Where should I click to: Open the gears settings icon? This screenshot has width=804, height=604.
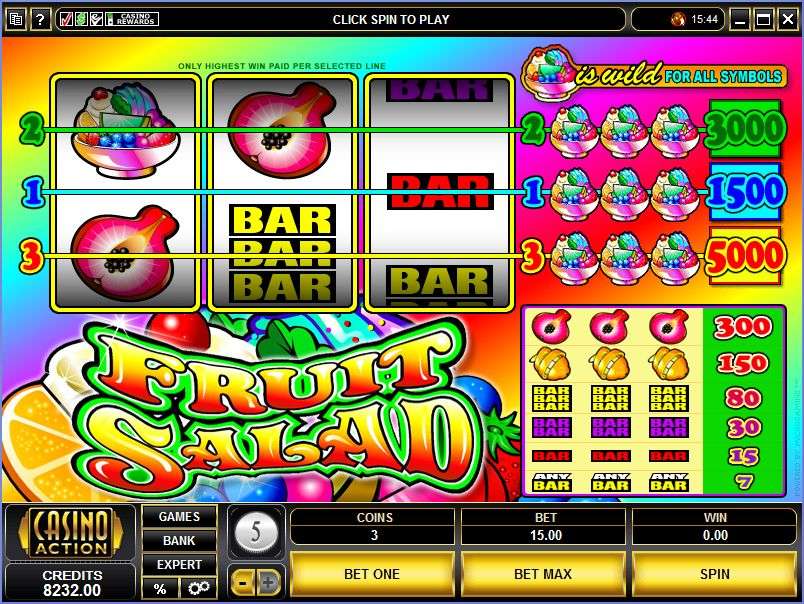pyautogui.click(x=198, y=588)
